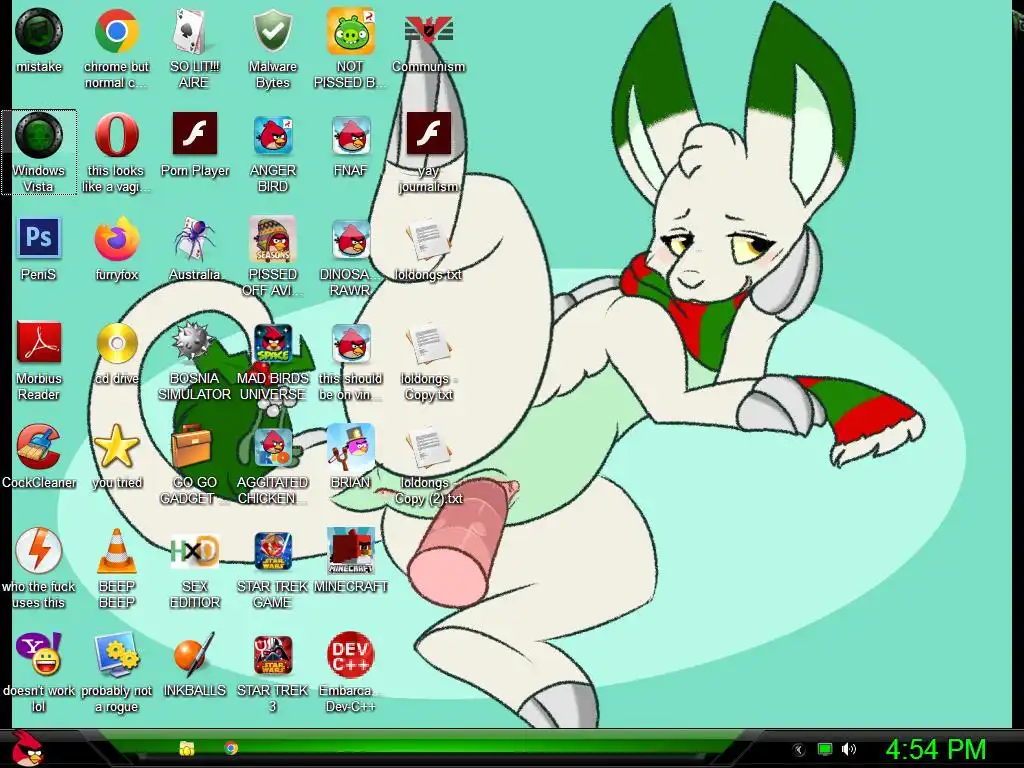Launch the Adobe 'Morbius Reader' icon

pyautogui.click(x=39, y=342)
